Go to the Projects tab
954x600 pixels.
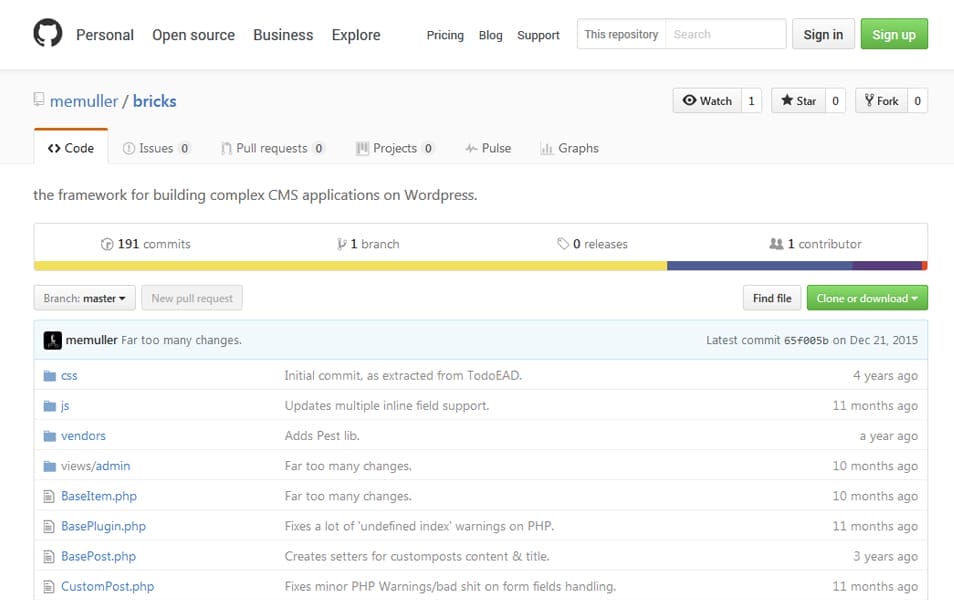pos(395,148)
